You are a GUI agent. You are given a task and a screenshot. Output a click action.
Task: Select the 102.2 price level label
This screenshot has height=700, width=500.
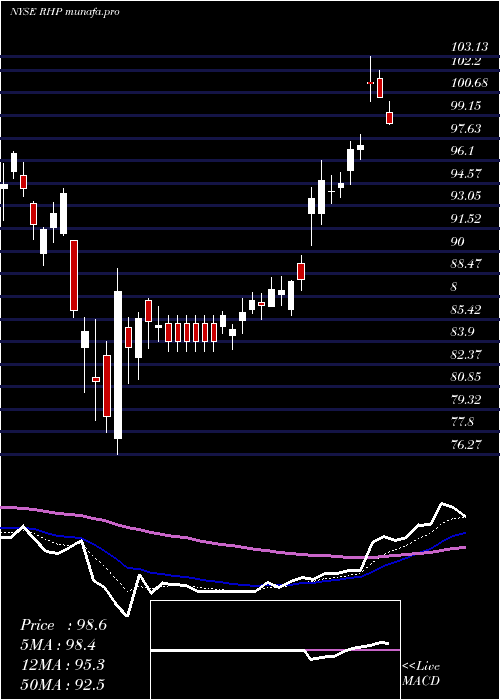pos(467,61)
